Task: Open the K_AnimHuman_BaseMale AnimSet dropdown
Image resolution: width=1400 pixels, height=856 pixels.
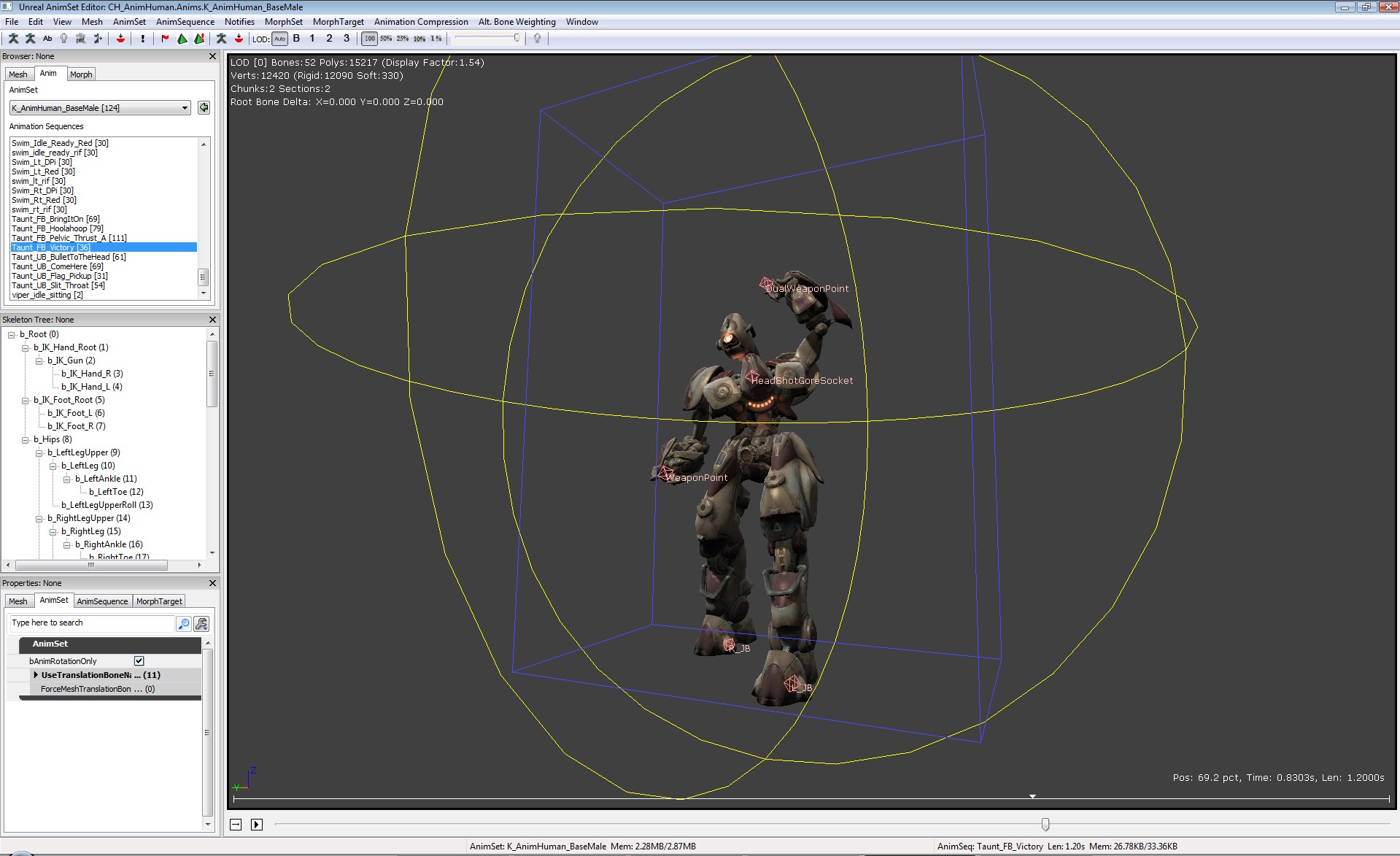Action: pyautogui.click(x=100, y=108)
